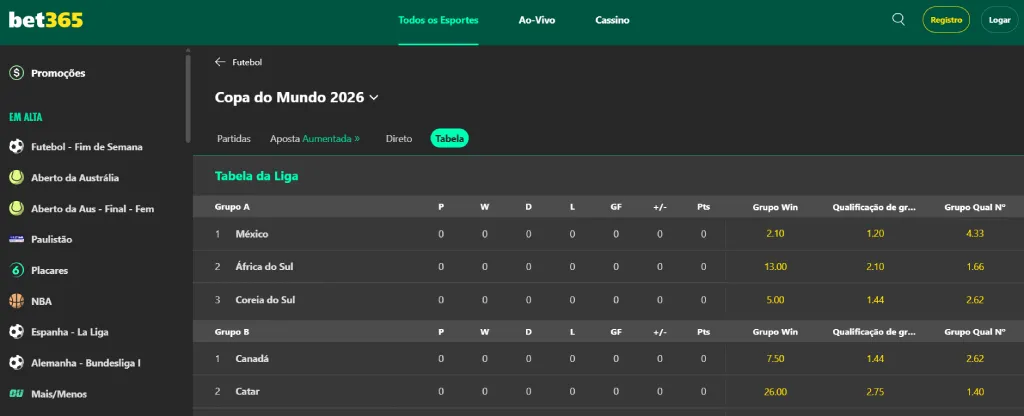
Task: Click the México team name
Action: [251, 234]
